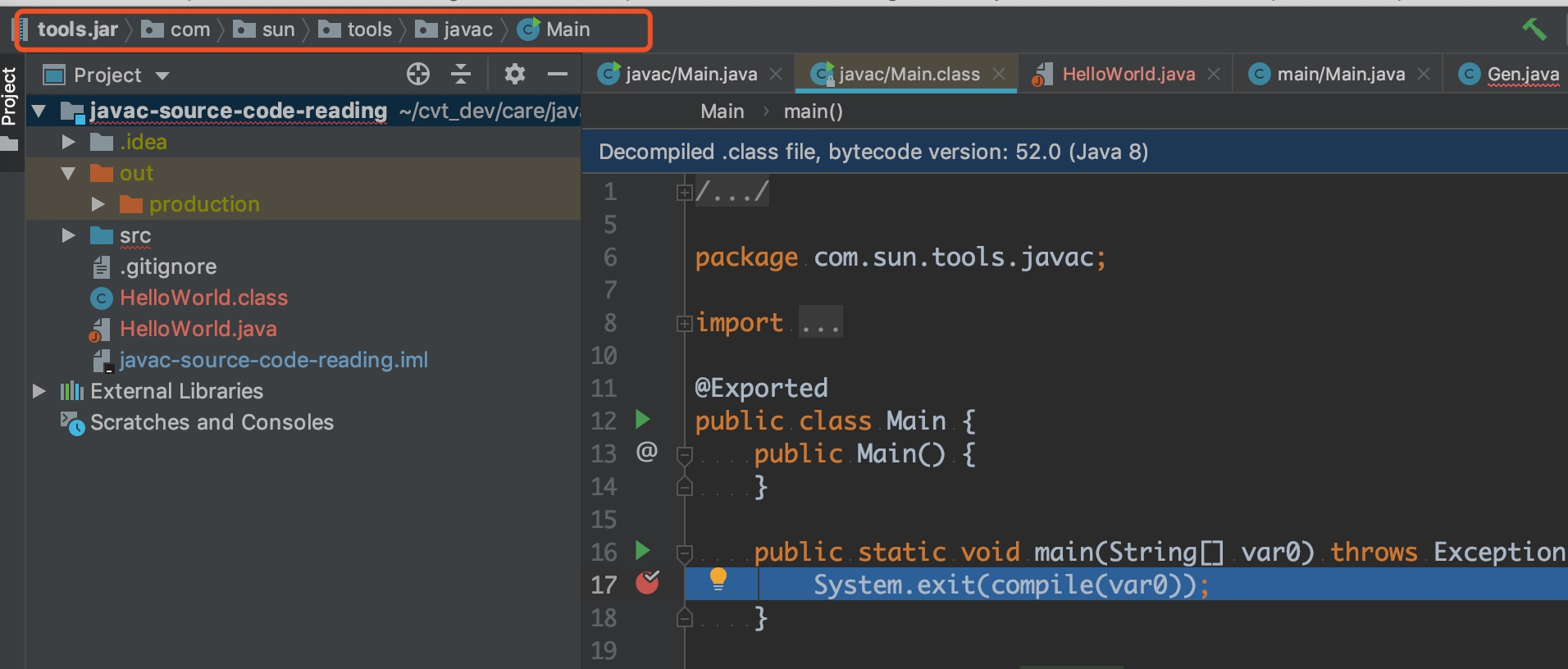
Task: Switch to main/Main.java tab
Action: coord(1340,75)
